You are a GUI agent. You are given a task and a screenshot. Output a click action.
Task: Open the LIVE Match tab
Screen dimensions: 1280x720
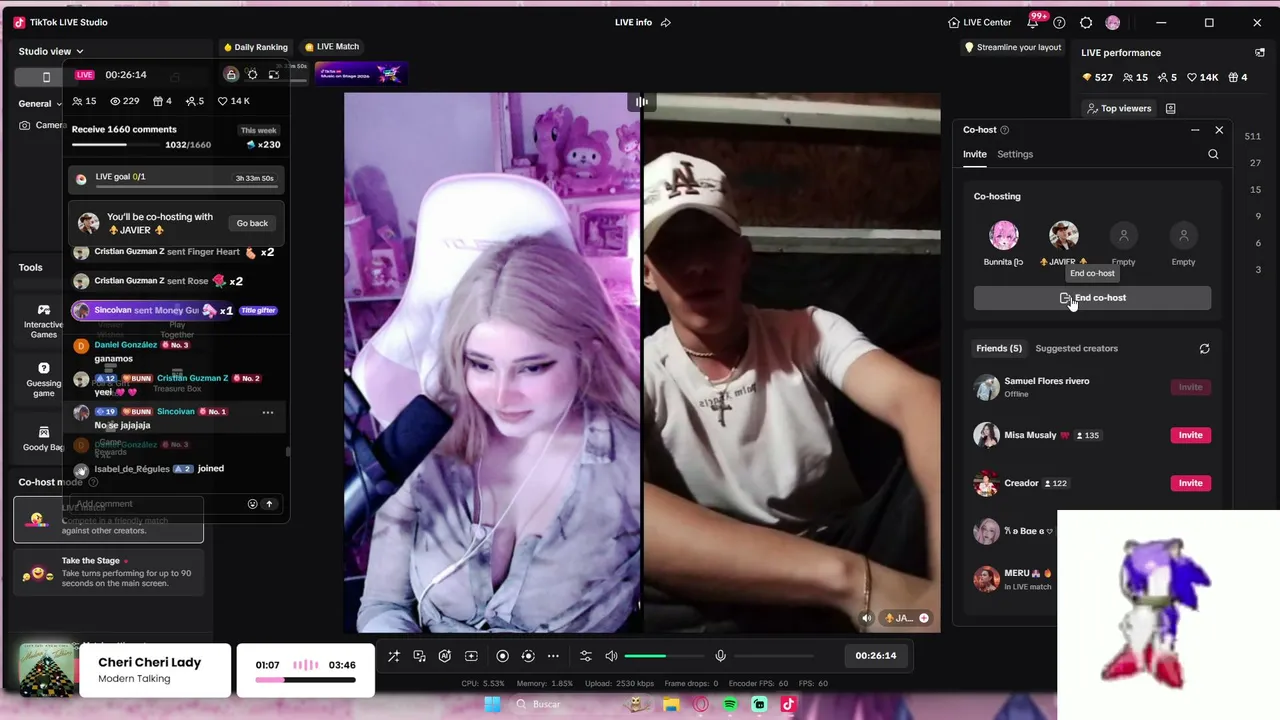click(x=332, y=47)
